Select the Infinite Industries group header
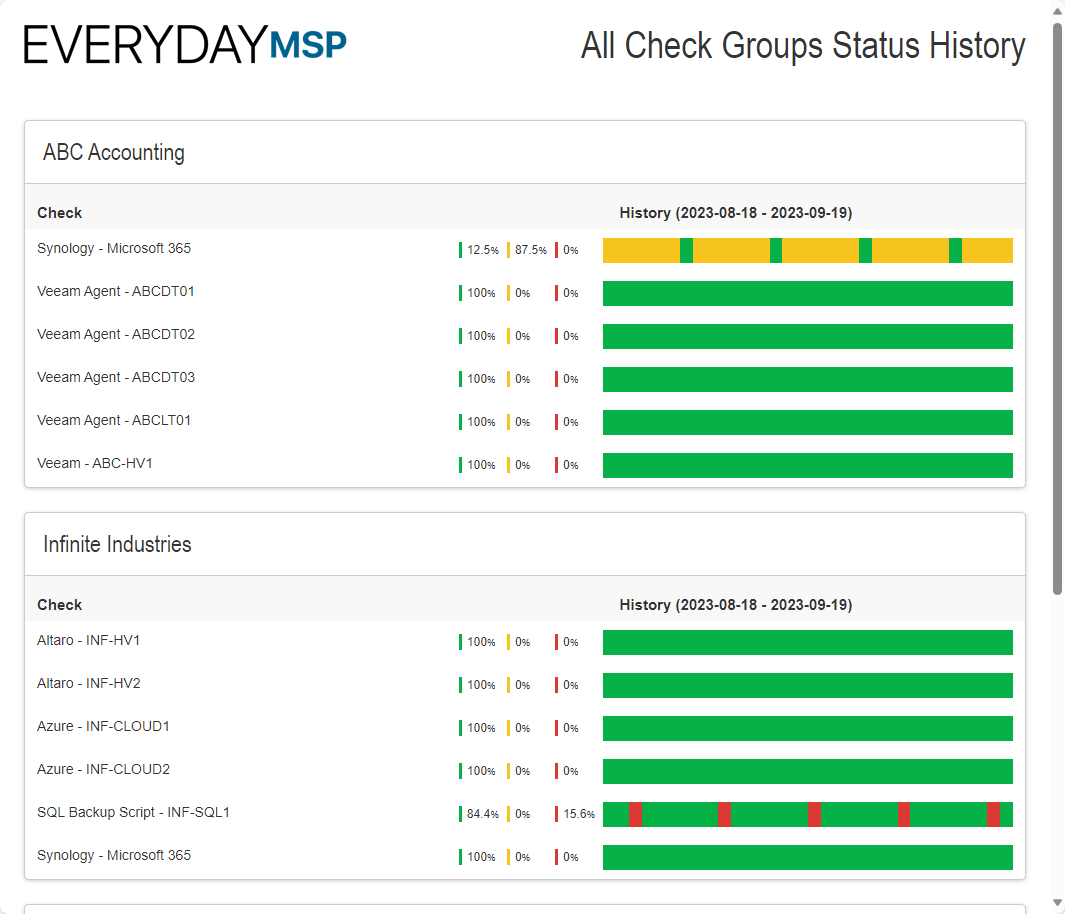This screenshot has height=914, width=1065. 117,545
